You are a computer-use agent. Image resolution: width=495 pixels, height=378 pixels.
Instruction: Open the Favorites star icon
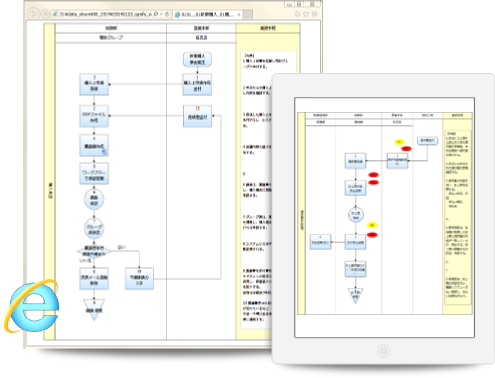(306, 14)
